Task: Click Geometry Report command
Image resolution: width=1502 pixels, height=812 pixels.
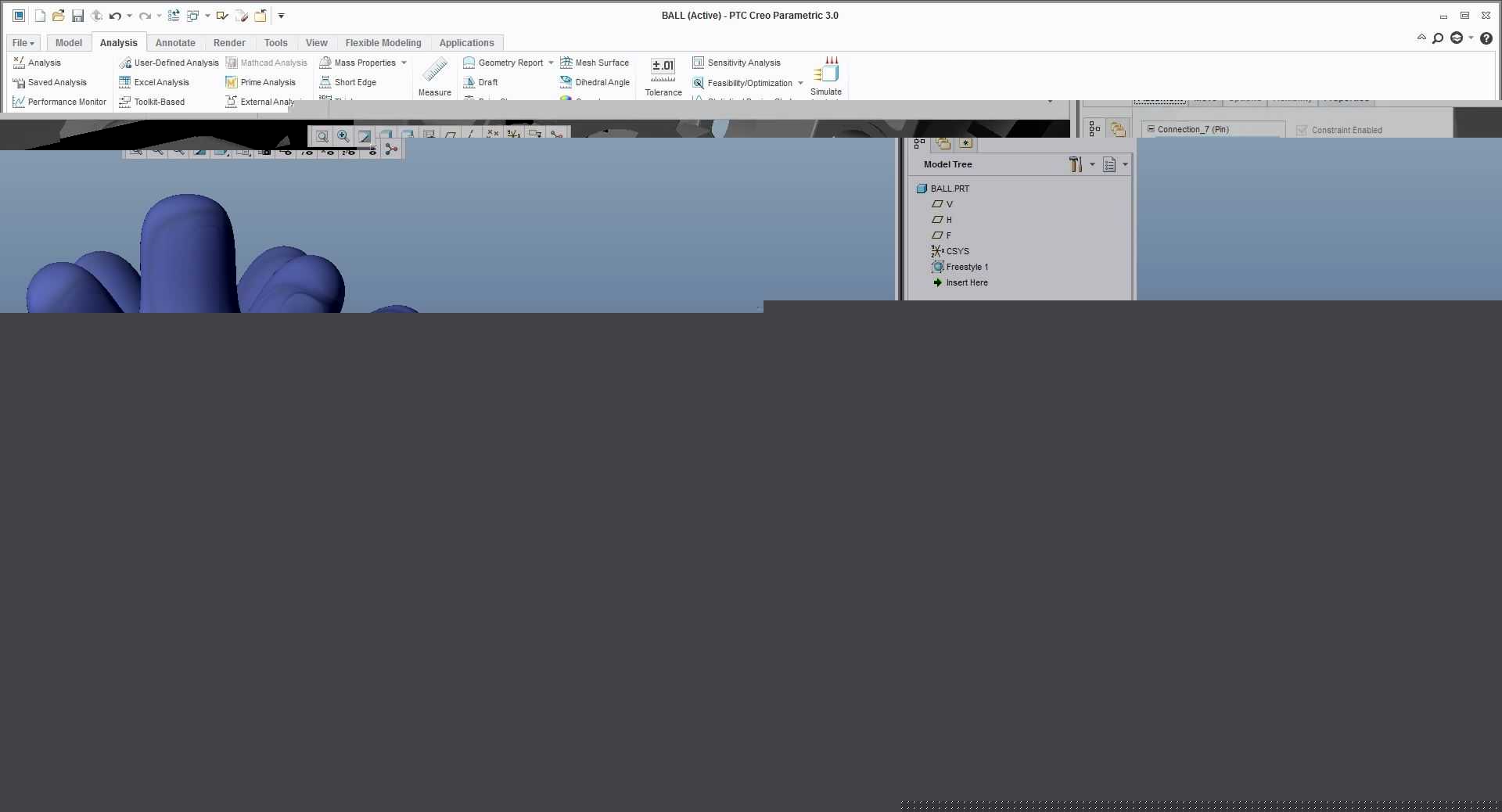Action: coord(503,63)
